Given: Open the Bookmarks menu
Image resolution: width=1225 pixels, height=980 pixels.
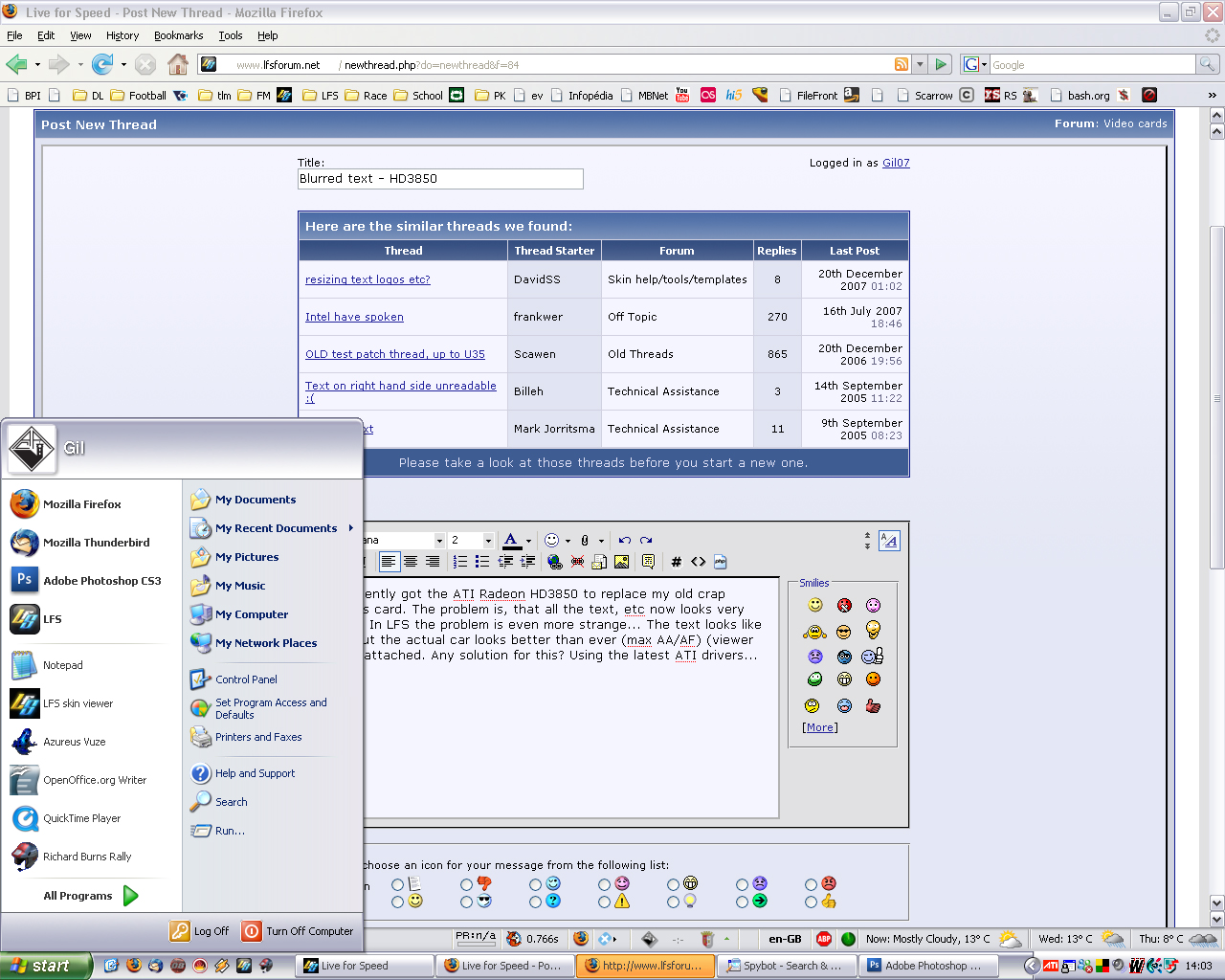Looking at the screenshot, I should 178,35.
